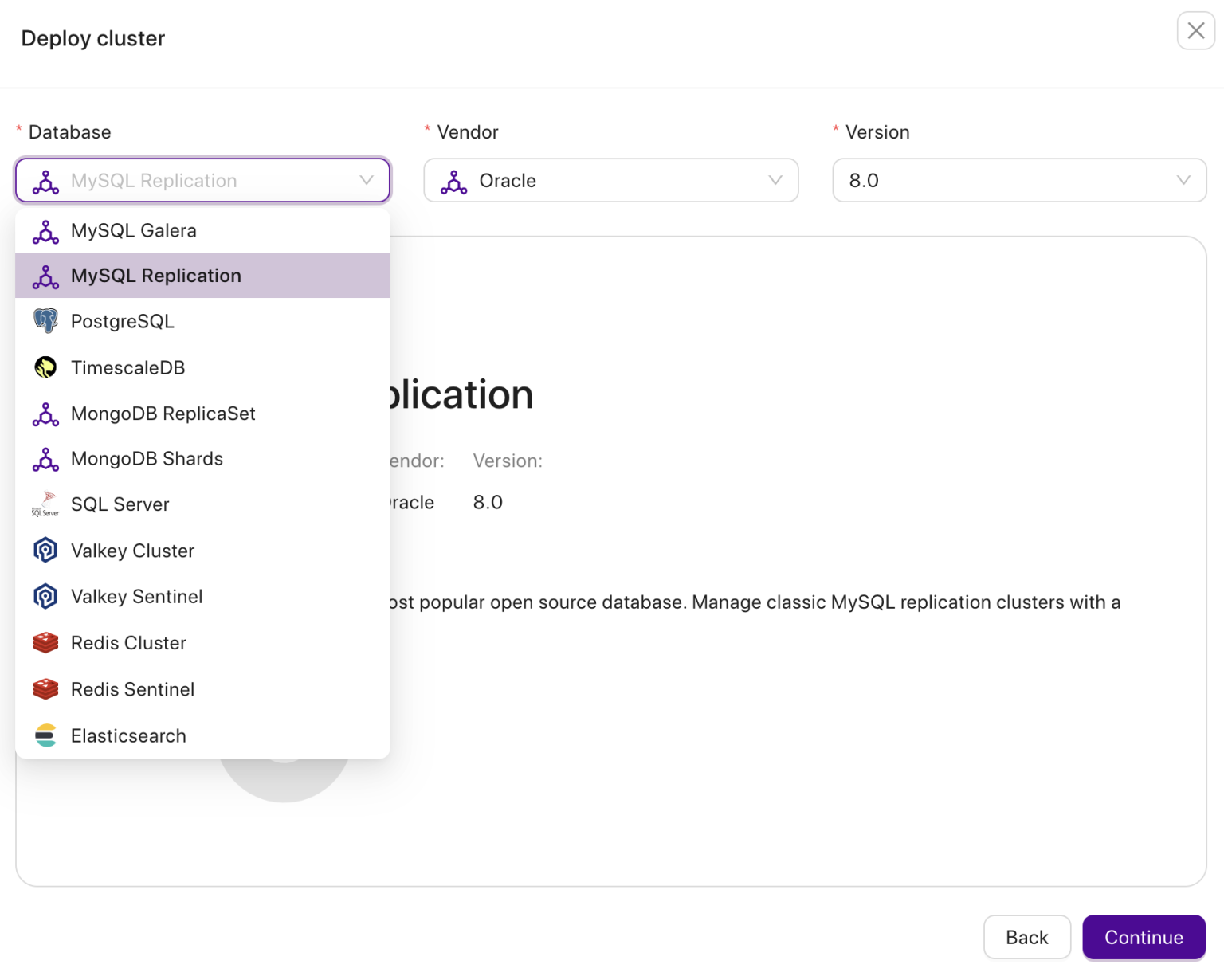The image size is (1224, 980).
Task: Click the MongoDB ReplicaSet cluster icon
Action: pos(45,414)
